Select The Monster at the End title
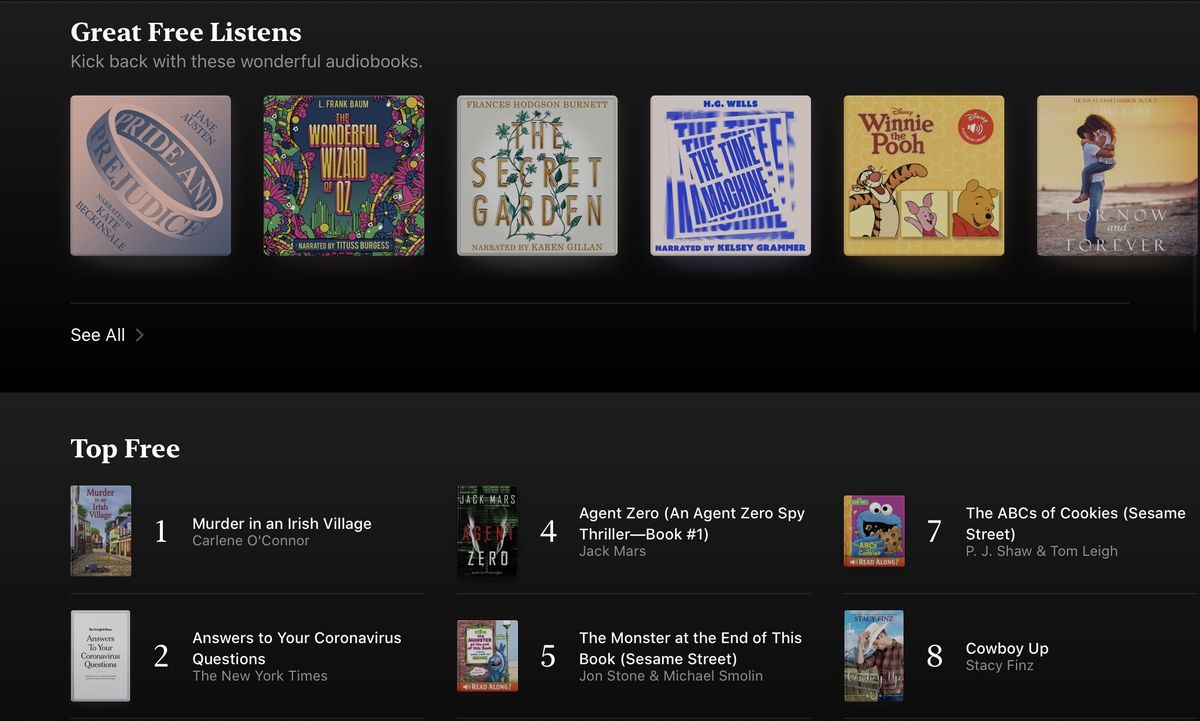 click(x=690, y=648)
